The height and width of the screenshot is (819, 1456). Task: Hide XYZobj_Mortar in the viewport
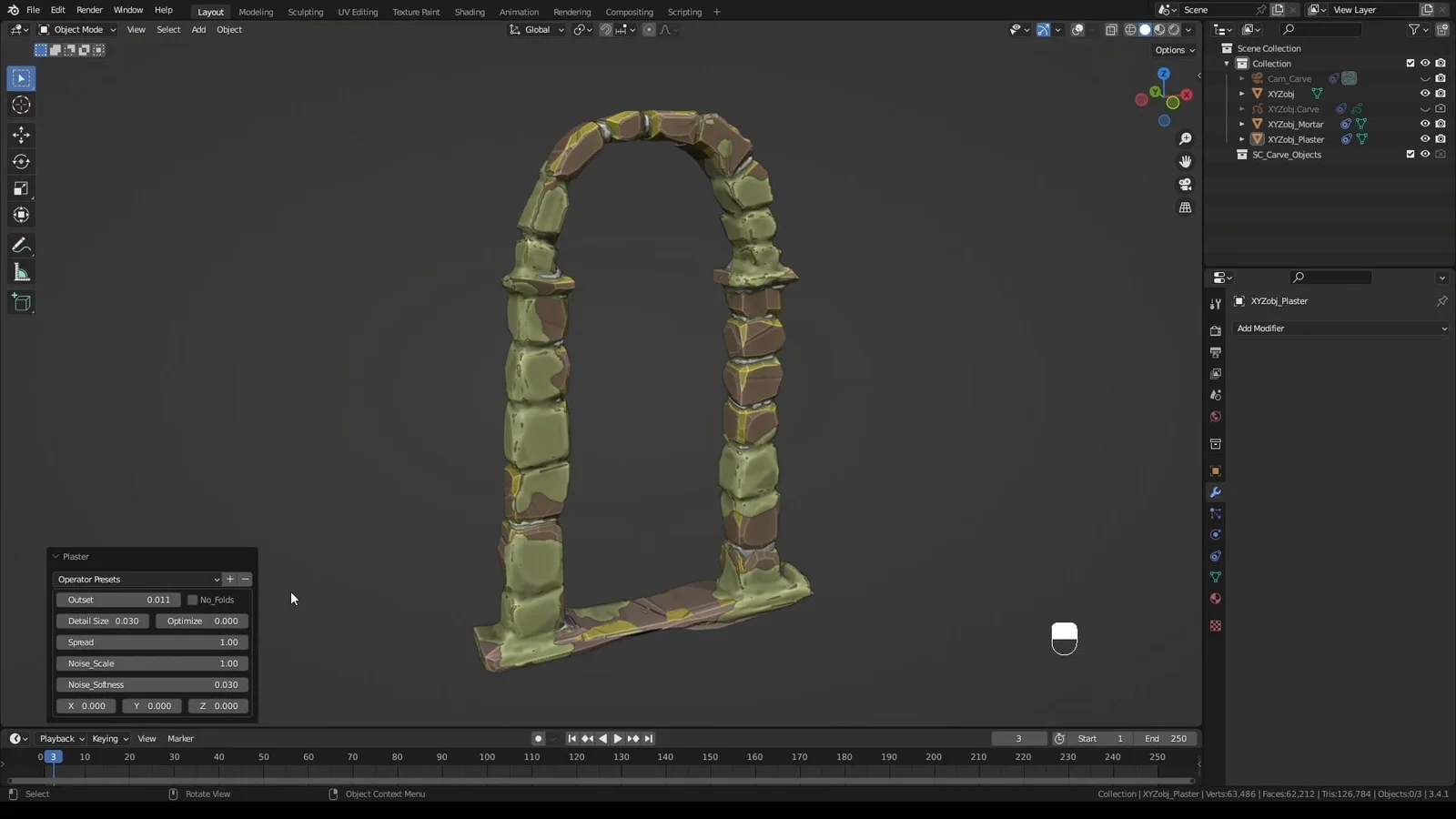1425,124
